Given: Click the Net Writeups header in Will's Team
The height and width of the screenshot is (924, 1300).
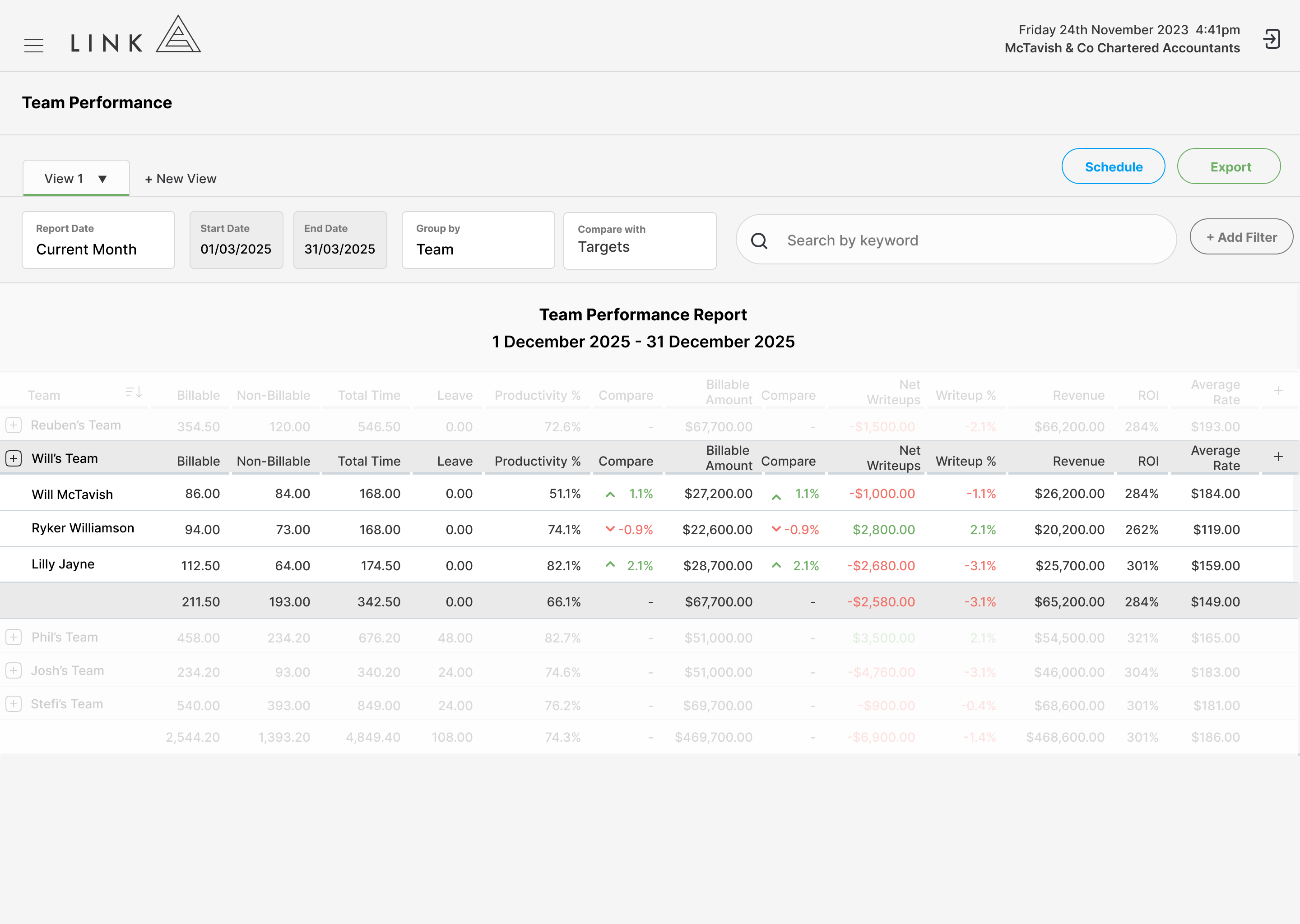Looking at the screenshot, I should tap(893, 458).
